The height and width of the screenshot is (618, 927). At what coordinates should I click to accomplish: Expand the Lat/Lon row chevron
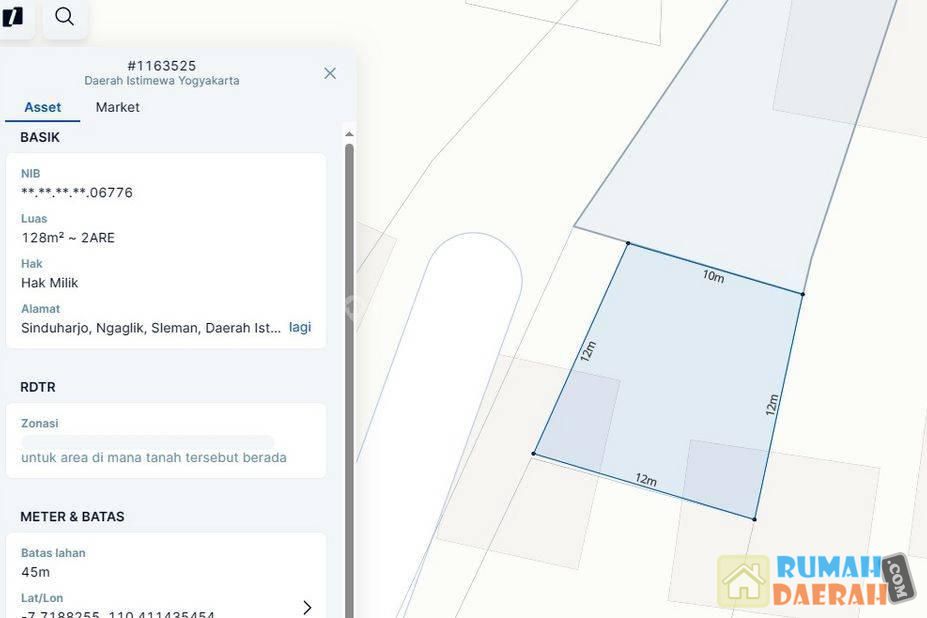(x=307, y=607)
